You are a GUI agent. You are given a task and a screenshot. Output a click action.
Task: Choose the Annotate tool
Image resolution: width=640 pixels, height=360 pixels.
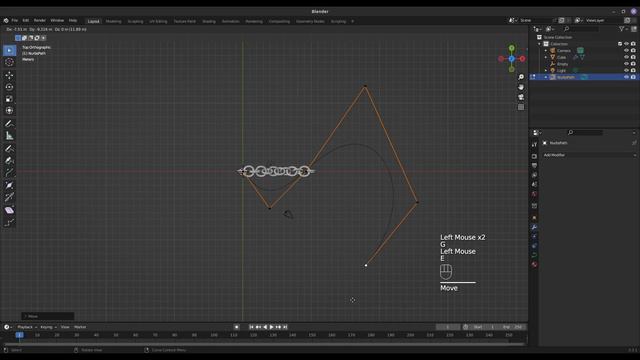(9, 124)
